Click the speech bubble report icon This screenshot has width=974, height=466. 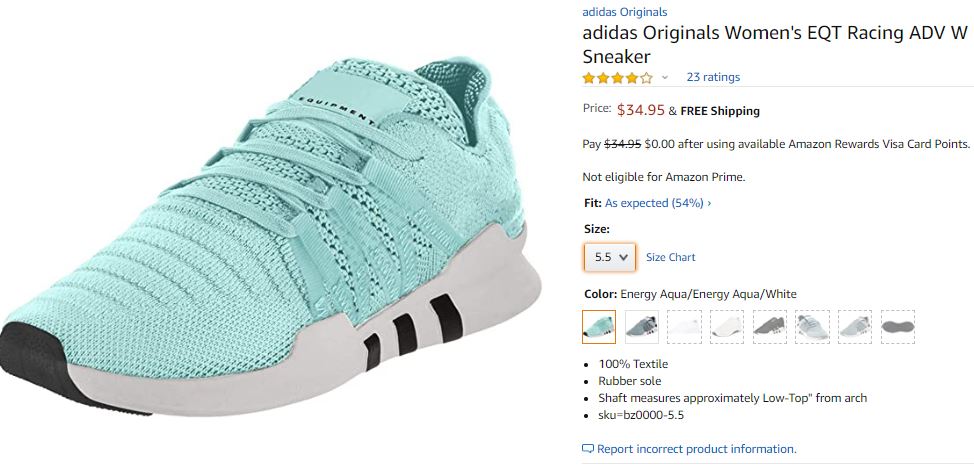(x=588, y=449)
